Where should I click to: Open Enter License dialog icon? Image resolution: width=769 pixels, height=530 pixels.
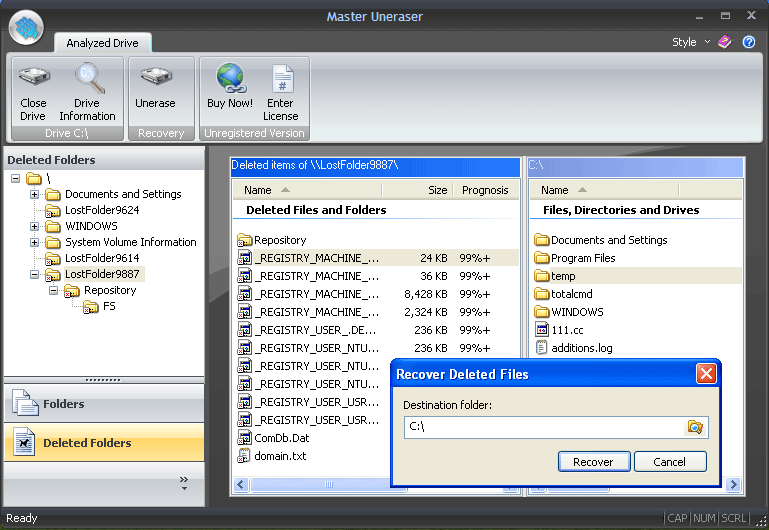coord(283,78)
